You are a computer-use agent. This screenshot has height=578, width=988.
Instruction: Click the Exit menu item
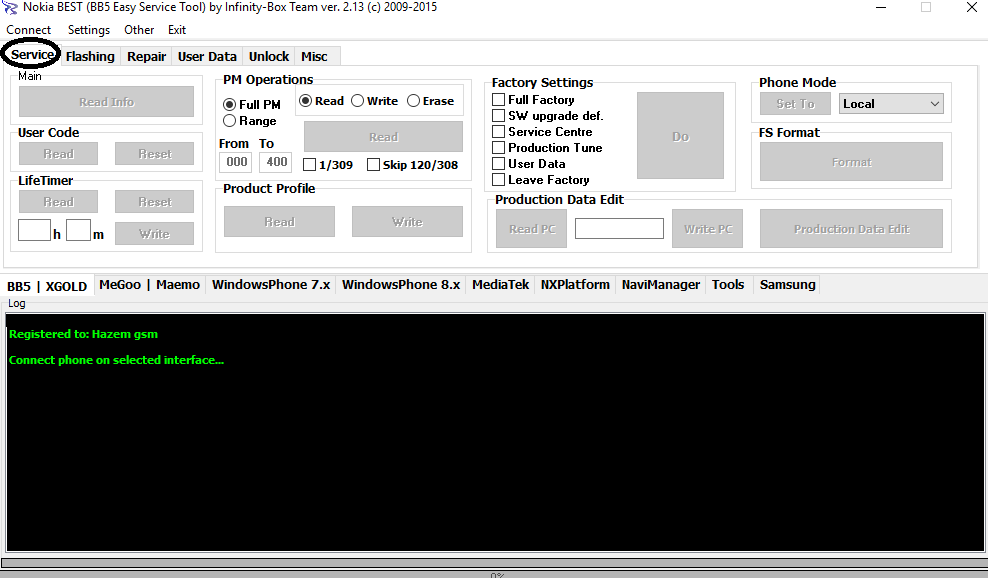tap(176, 30)
